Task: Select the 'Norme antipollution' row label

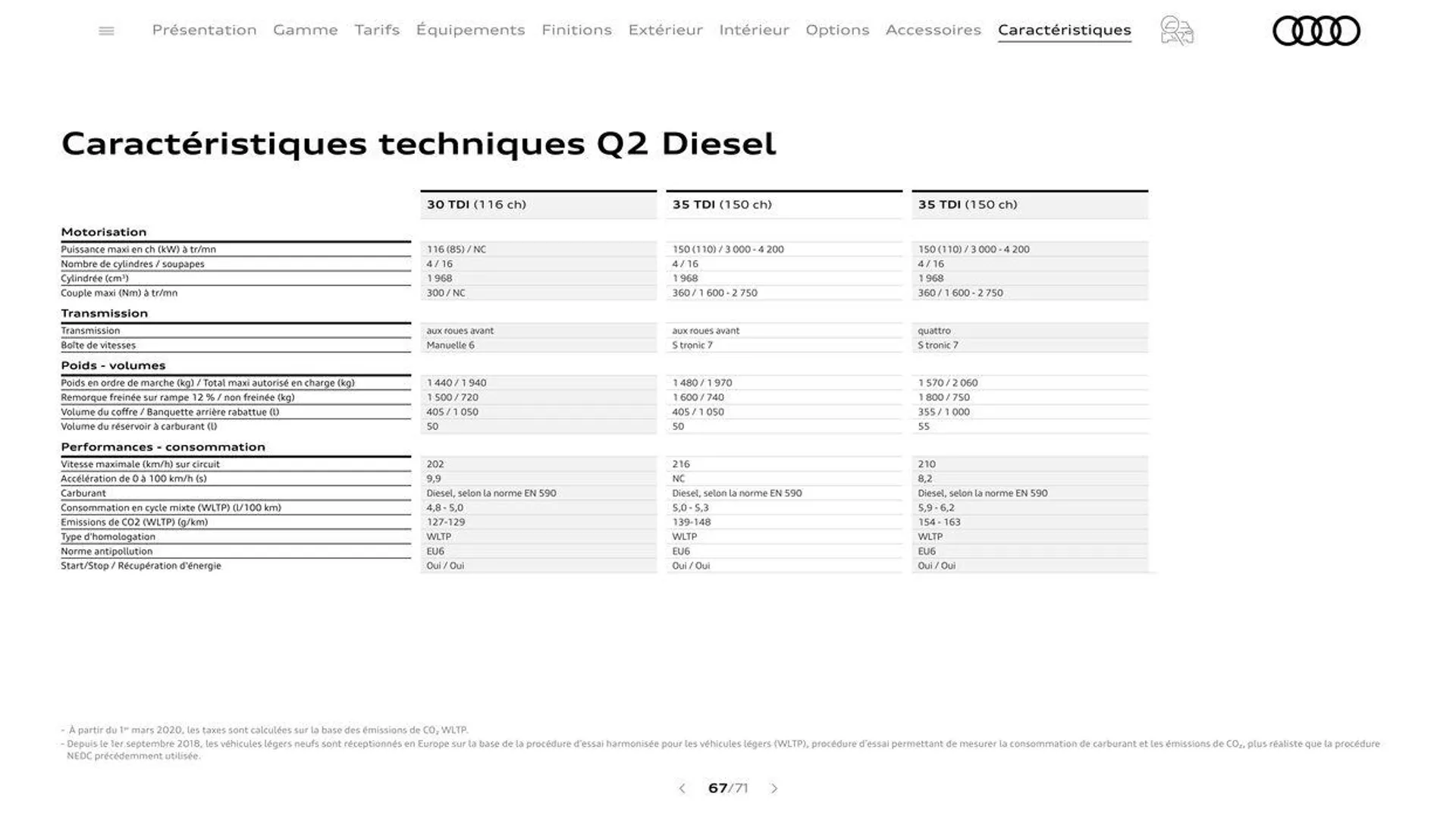Action: [106, 551]
